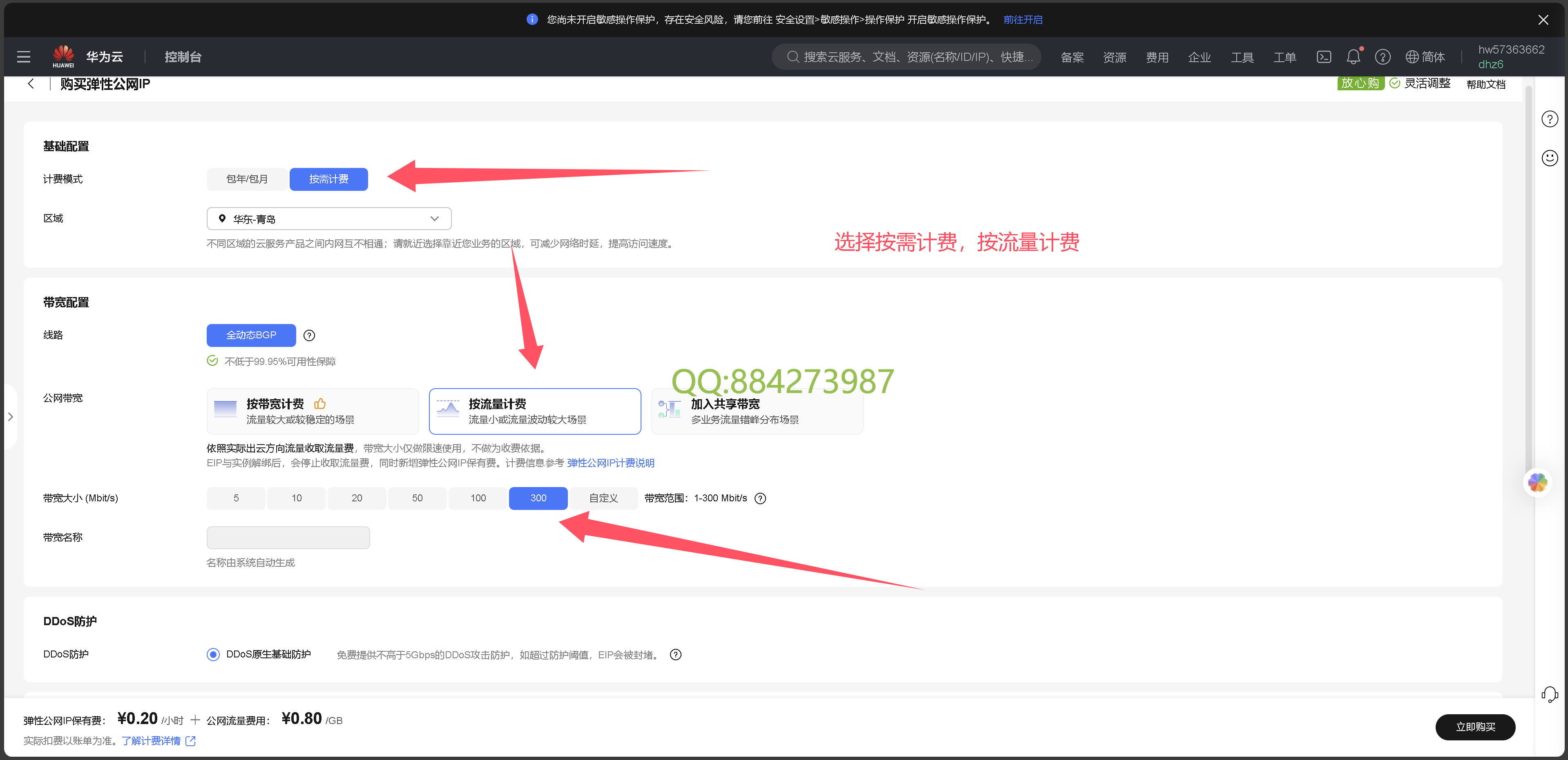Go back using the page back arrow
This screenshot has width=1568, height=760.
[x=31, y=83]
